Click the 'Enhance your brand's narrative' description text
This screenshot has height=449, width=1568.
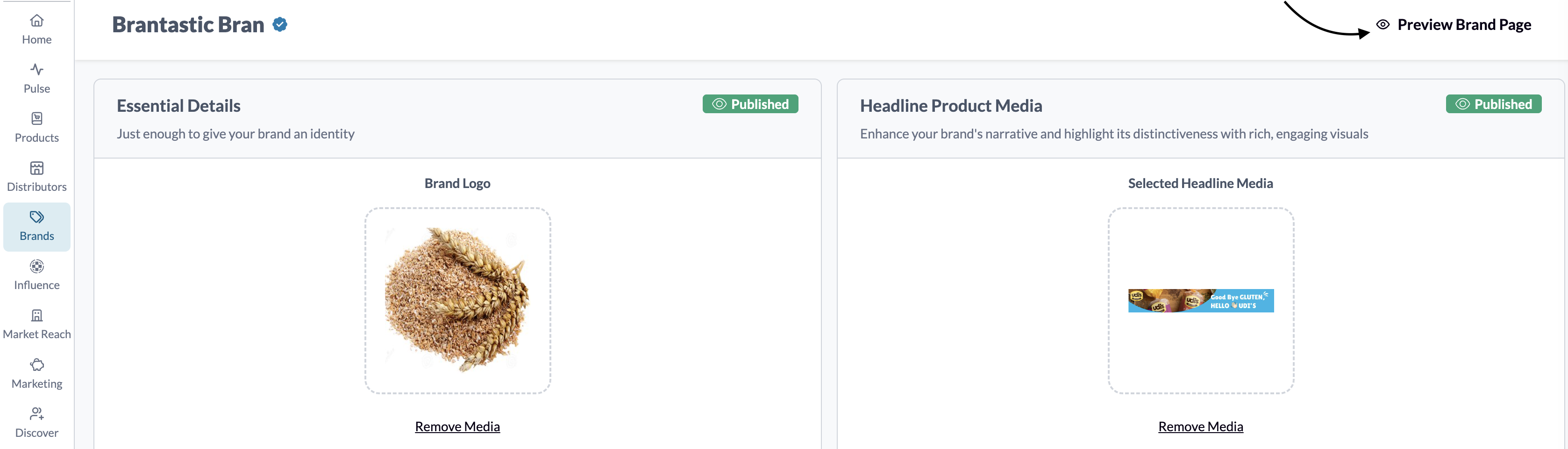tap(1114, 134)
